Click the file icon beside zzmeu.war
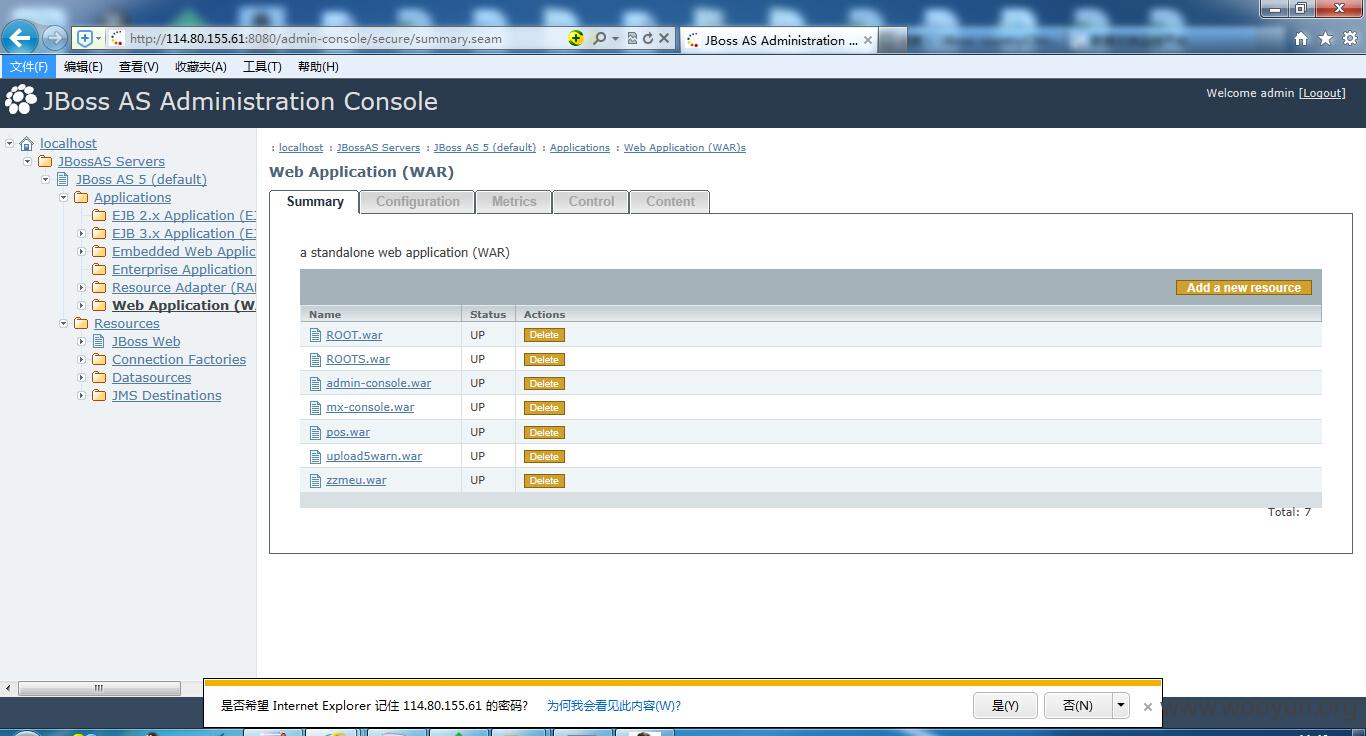This screenshot has height=736, width=1366. (x=316, y=481)
